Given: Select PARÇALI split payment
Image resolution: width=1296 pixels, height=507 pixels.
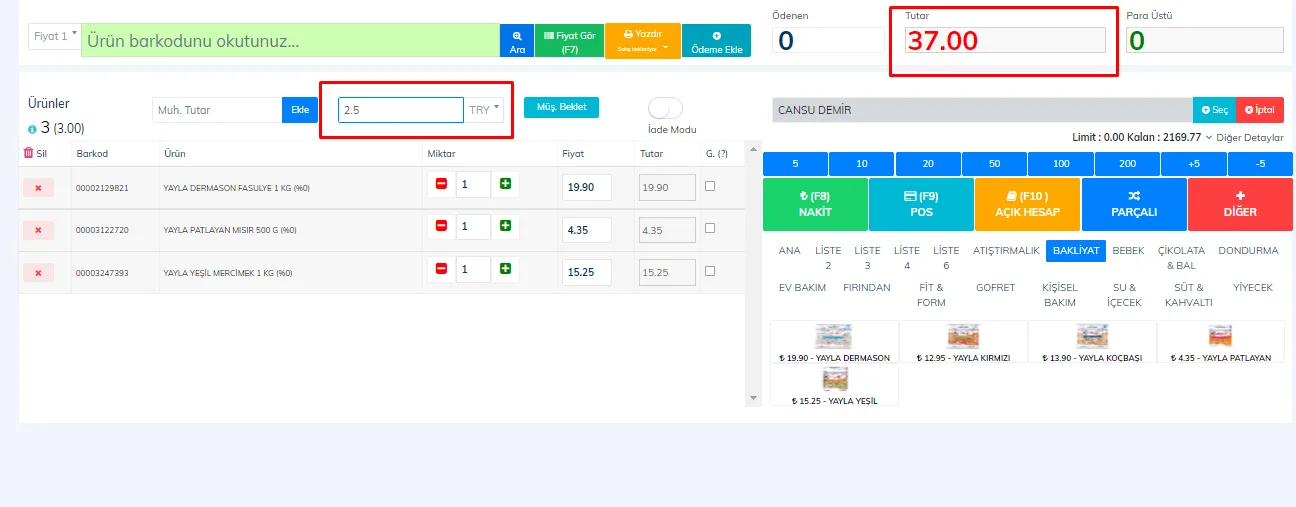Looking at the screenshot, I should coord(1134,205).
